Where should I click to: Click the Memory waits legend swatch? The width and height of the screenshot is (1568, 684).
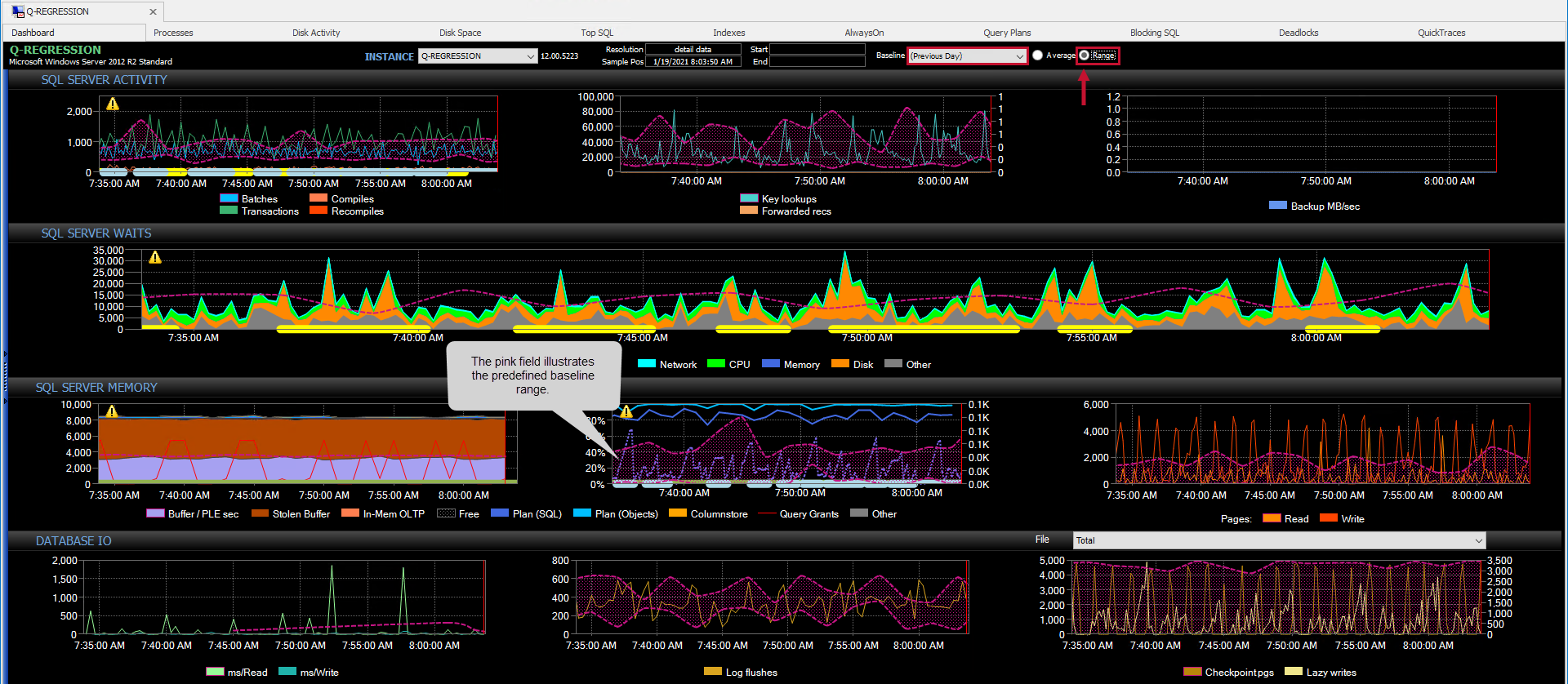coord(771,364)
